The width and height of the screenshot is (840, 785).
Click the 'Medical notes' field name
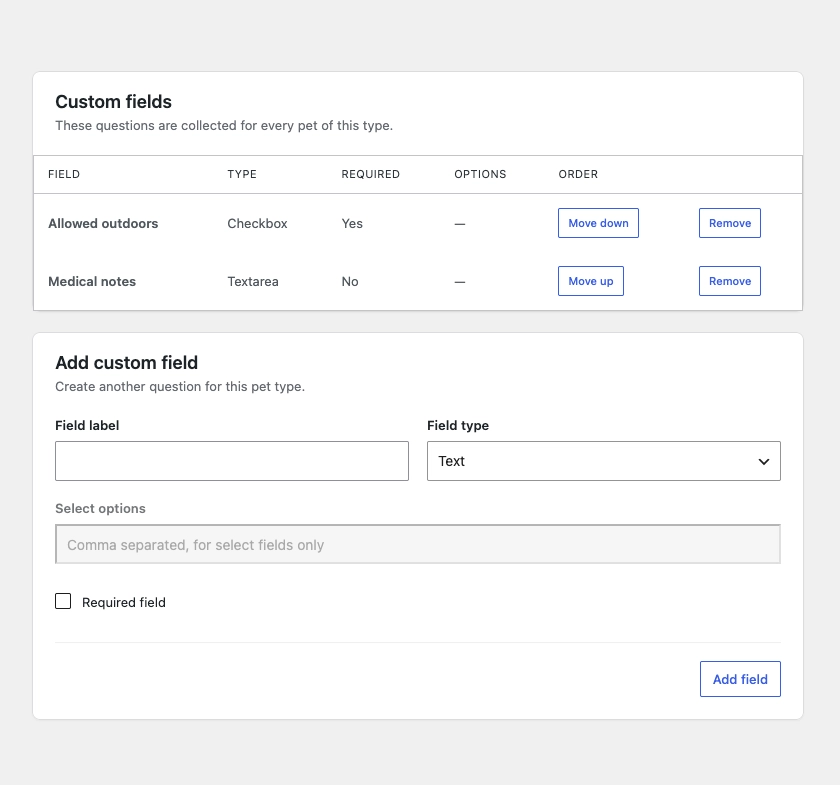pyautogui.click(x=92, y=281)
